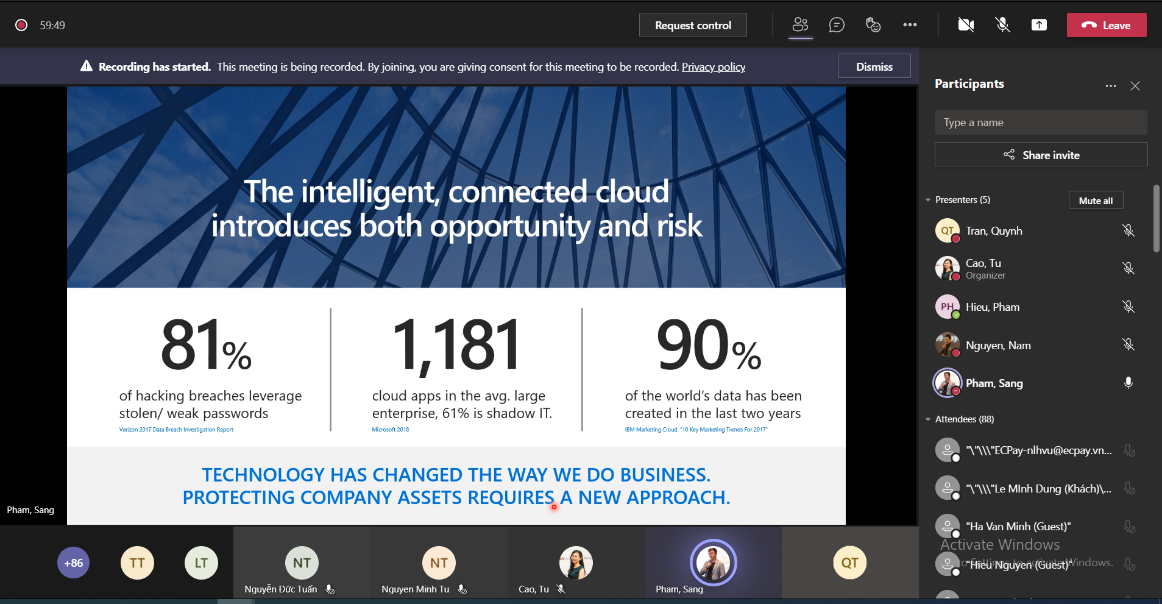Click the muted mic icon for Hieu, Pham
The image size is (1162, 604).
1128,307
